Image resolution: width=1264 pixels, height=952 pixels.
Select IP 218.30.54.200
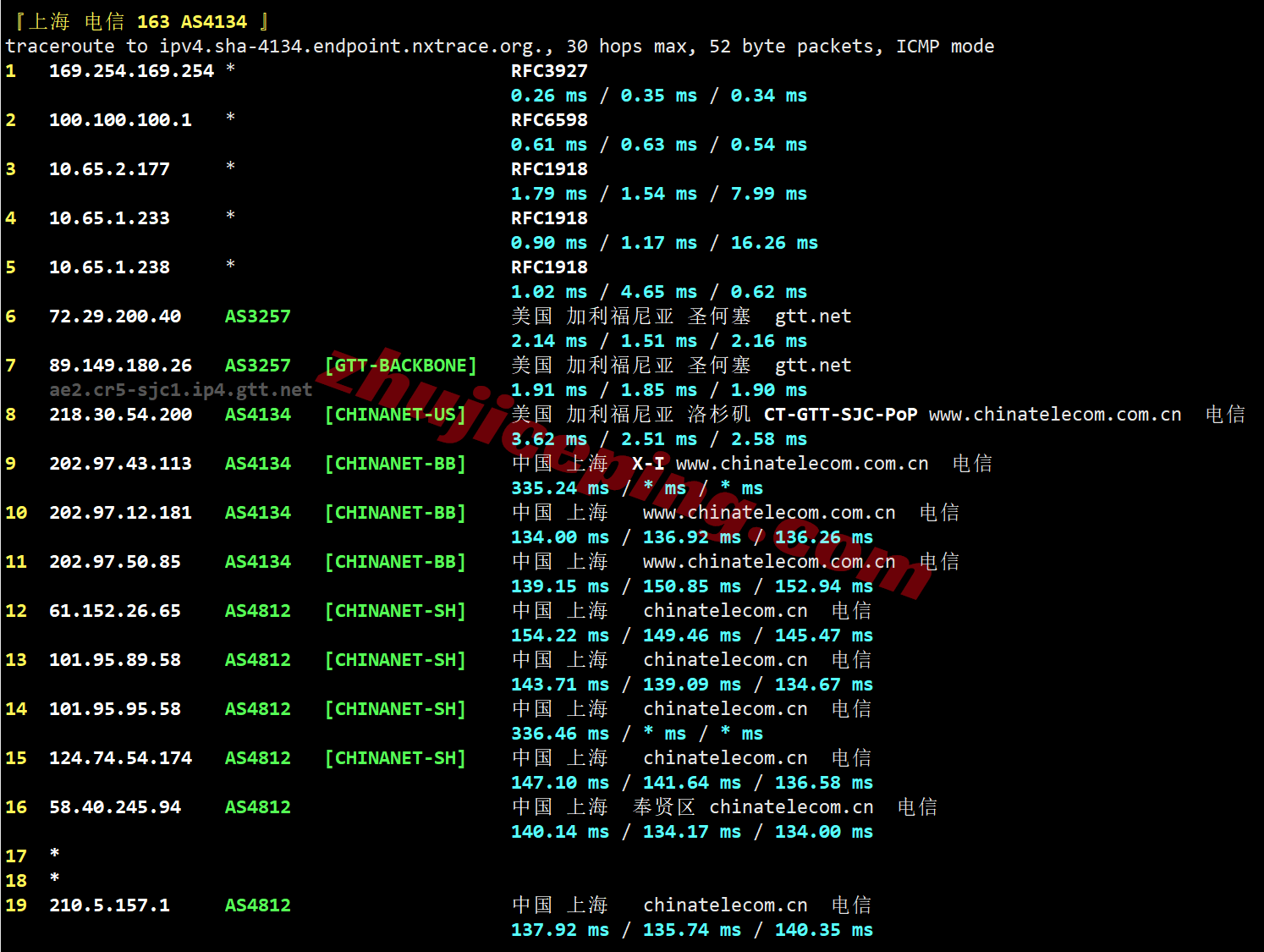click(x=120, y=415)
